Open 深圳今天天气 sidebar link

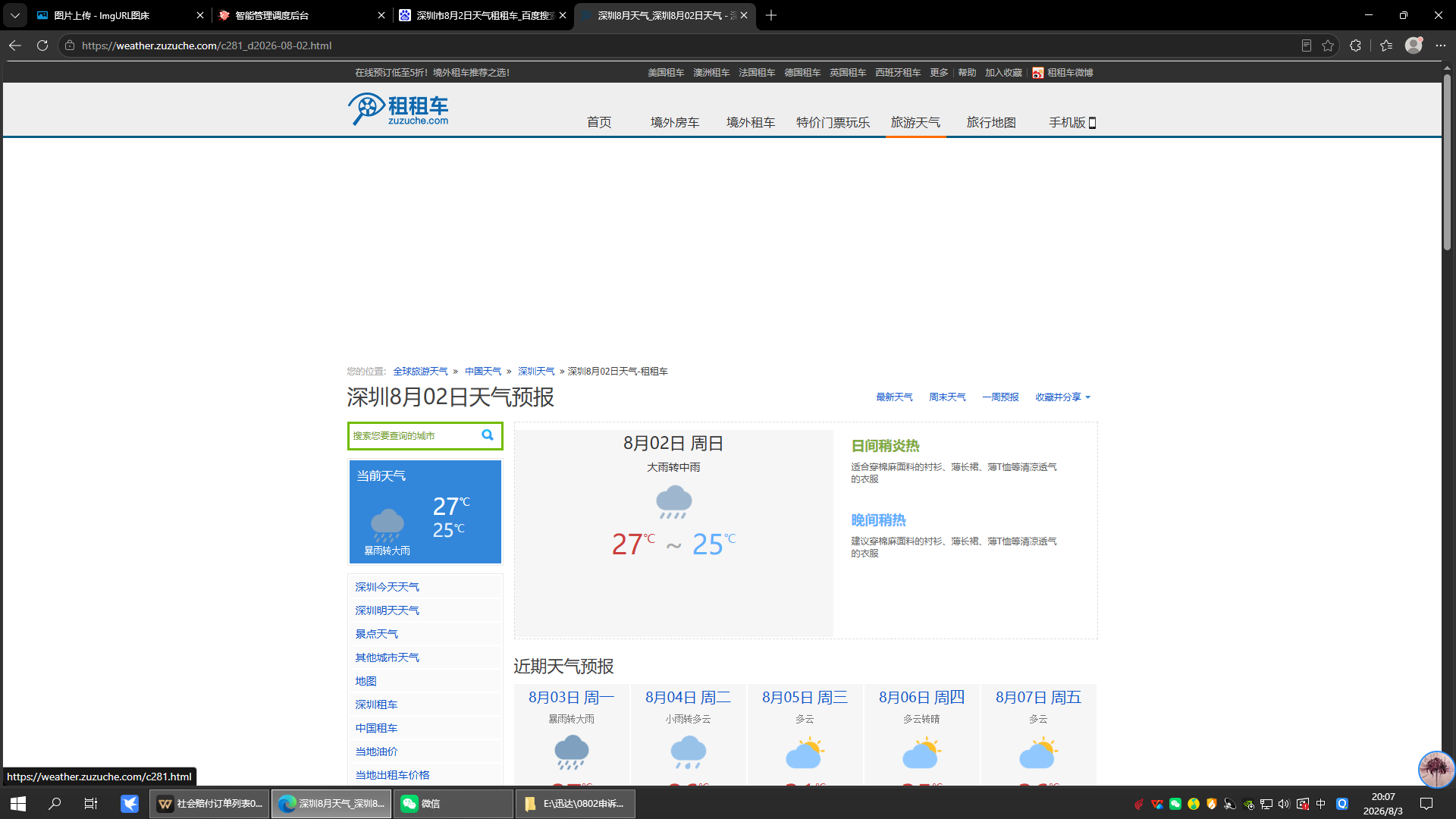(x=387, y=587)
